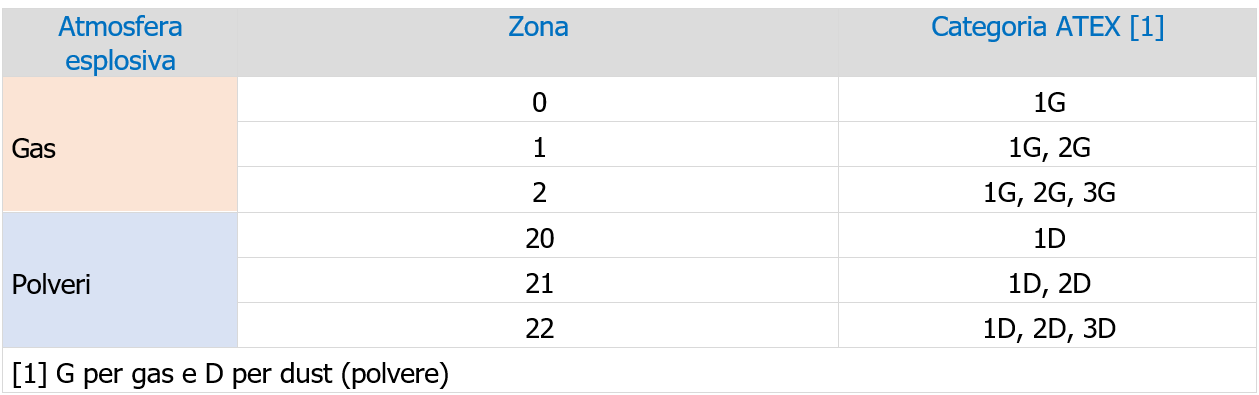Viewport: 1259px width, 395px height.
Task: Click zone 21 cell
Action: [538, 280]
